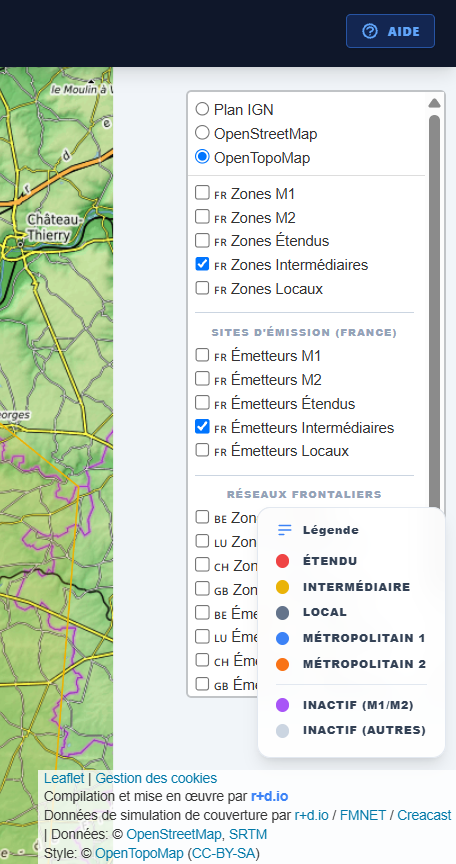Click the layer panel vertical scrollbar
The height and width of the screenshot is (864, 456).
pos(434,311)
